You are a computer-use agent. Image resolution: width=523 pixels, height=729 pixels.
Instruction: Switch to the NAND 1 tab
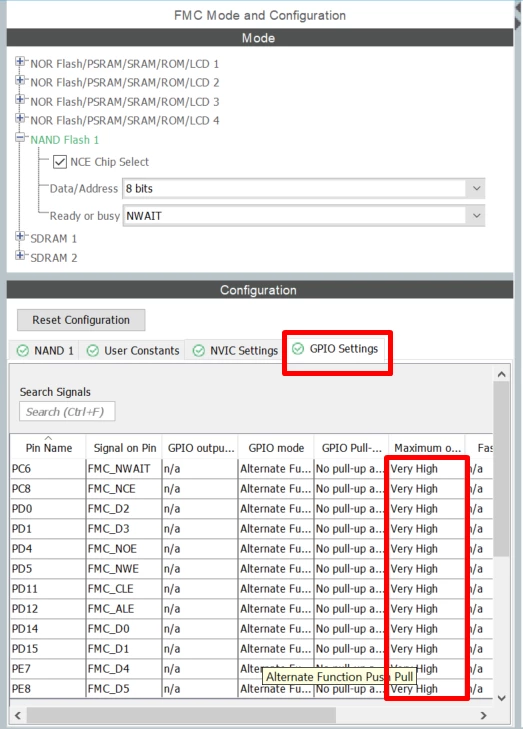point(45,351)
